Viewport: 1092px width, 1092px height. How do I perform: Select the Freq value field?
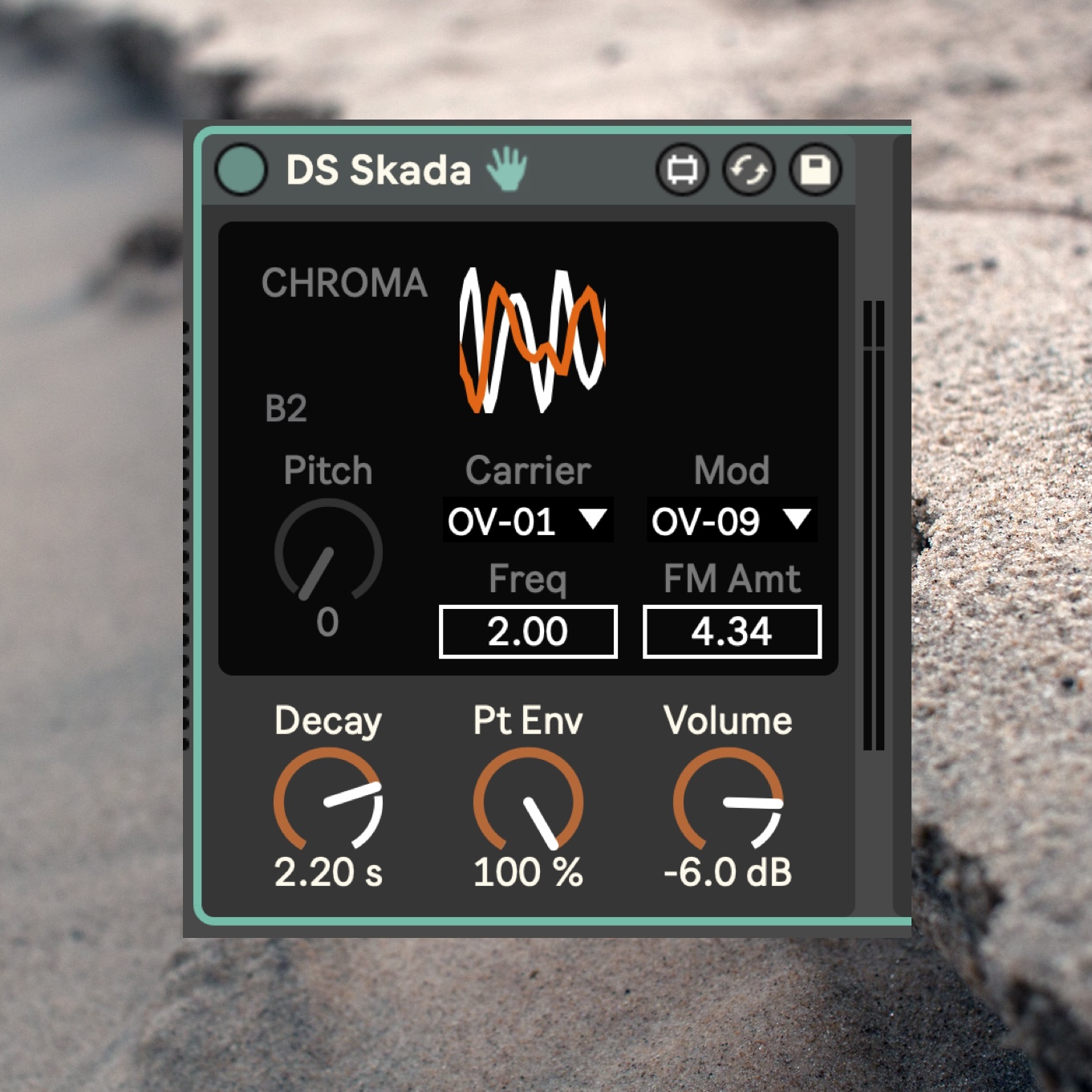coord(528,632)
